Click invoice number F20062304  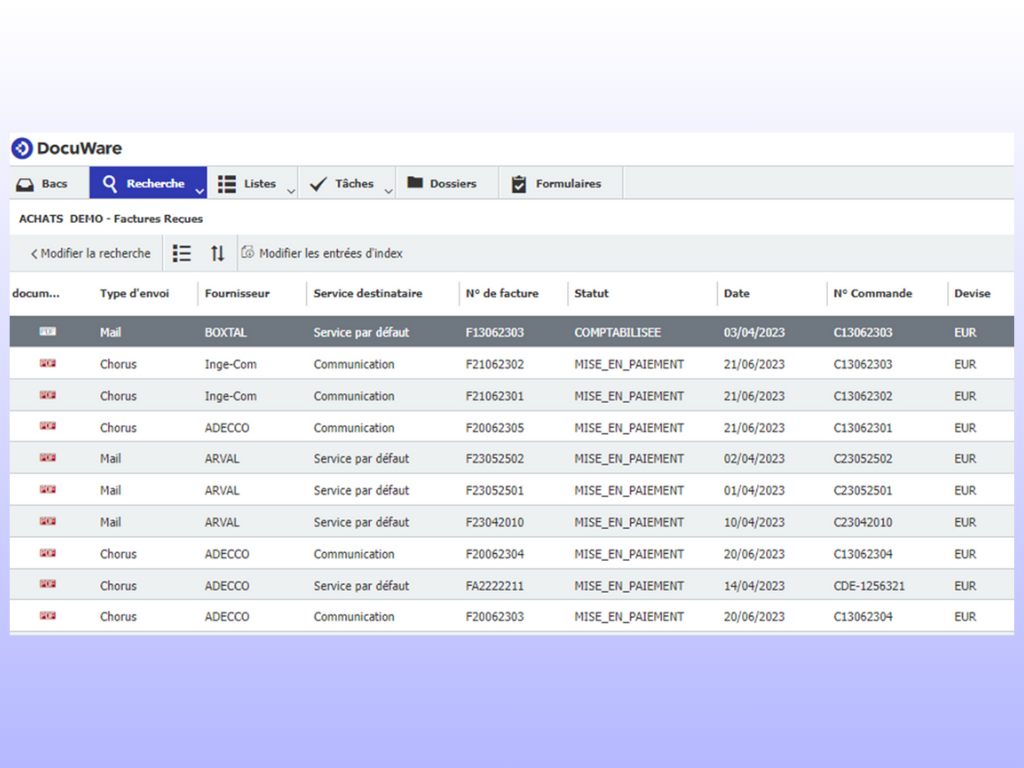click(494, 554)
